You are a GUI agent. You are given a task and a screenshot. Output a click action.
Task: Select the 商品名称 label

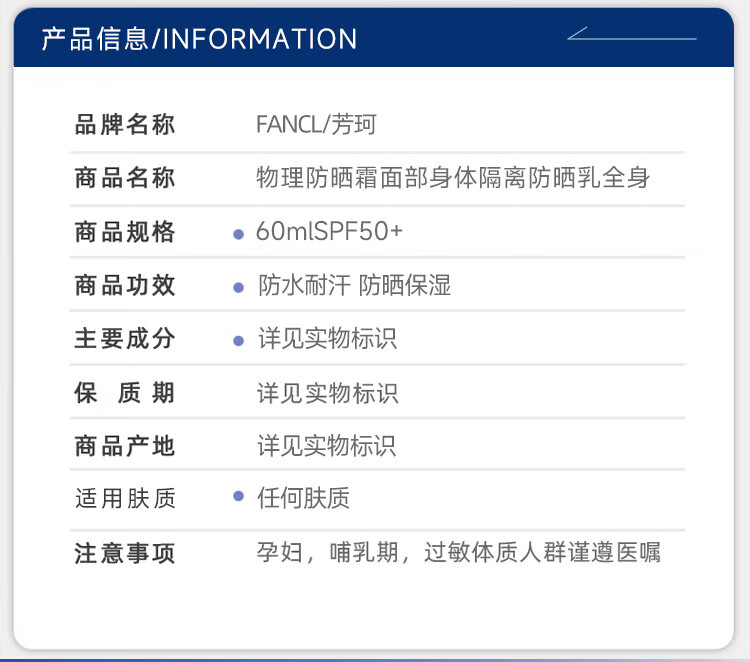point(125,179)
